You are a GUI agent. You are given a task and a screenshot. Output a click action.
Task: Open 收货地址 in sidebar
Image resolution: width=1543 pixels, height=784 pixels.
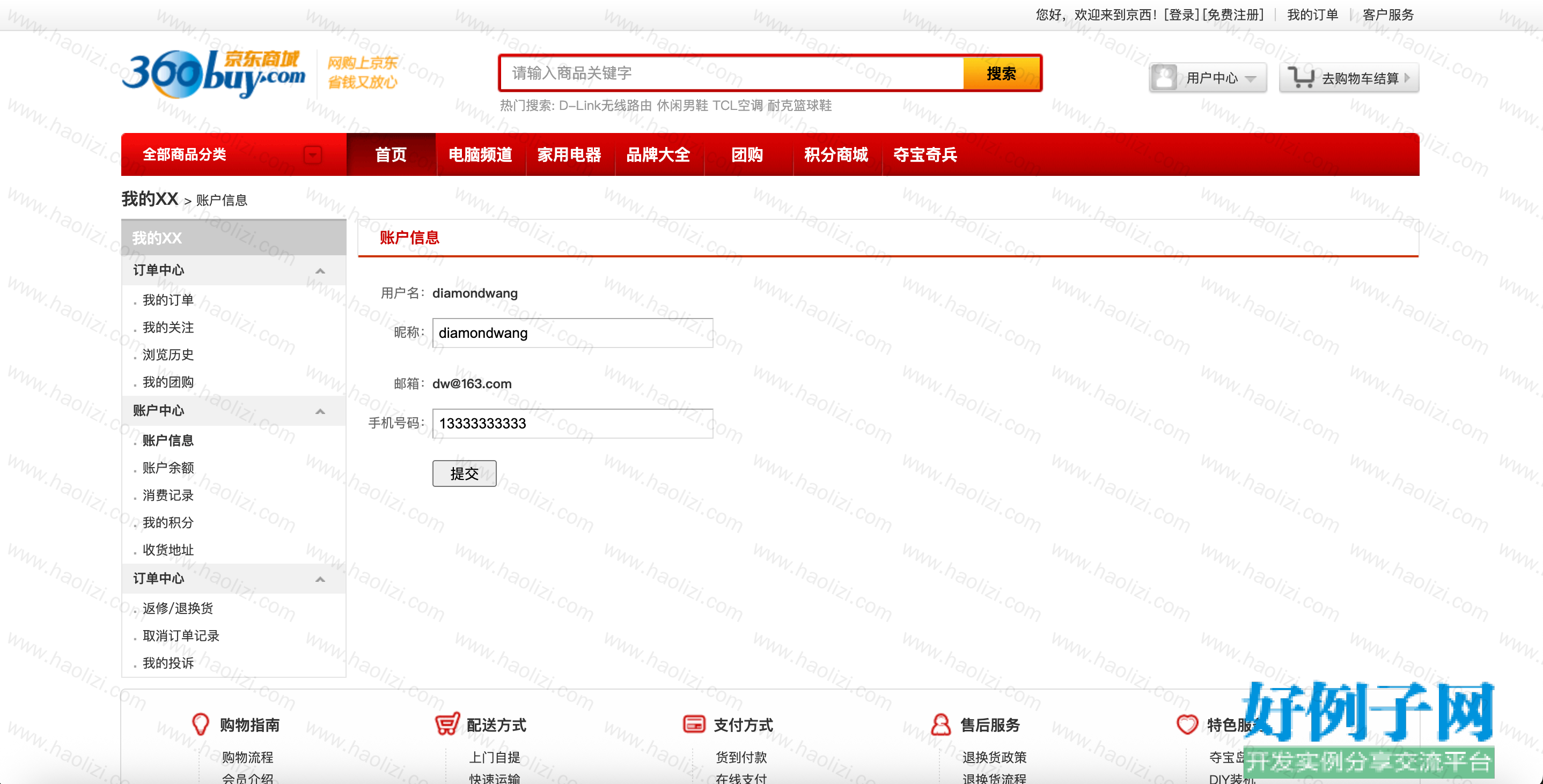tap(168, 550)
